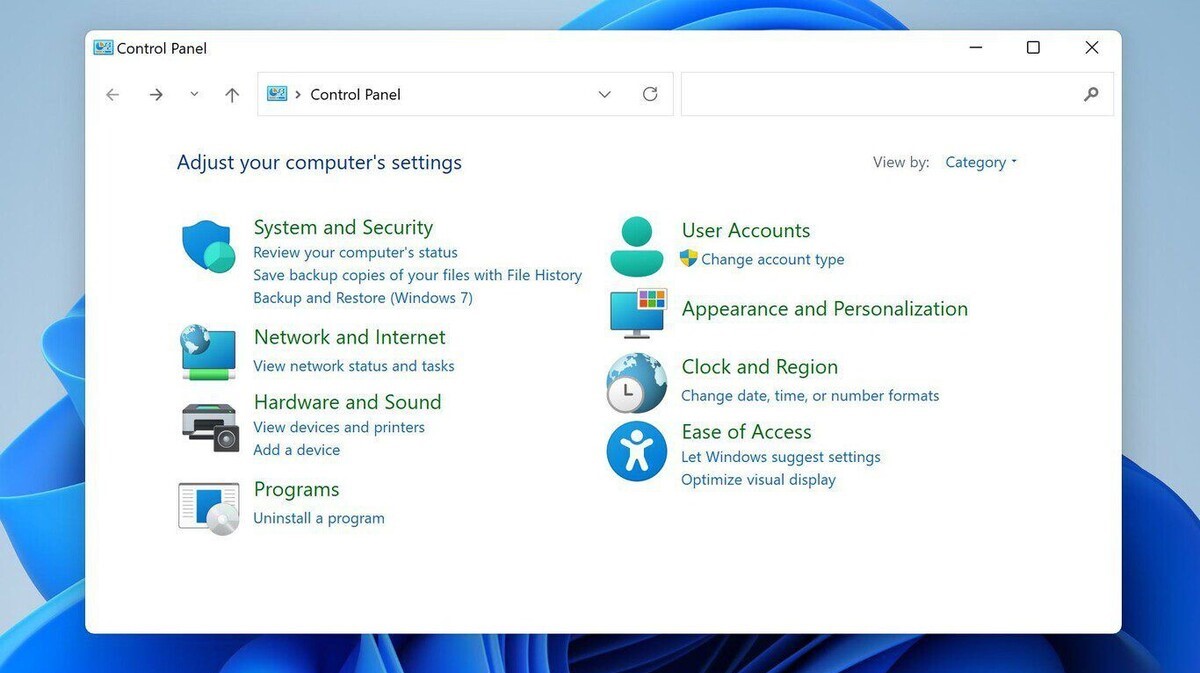Expand the recent locations dropdown arrow
The height and width of the screenshot is (673, 1200).
[x=194, y=94]
